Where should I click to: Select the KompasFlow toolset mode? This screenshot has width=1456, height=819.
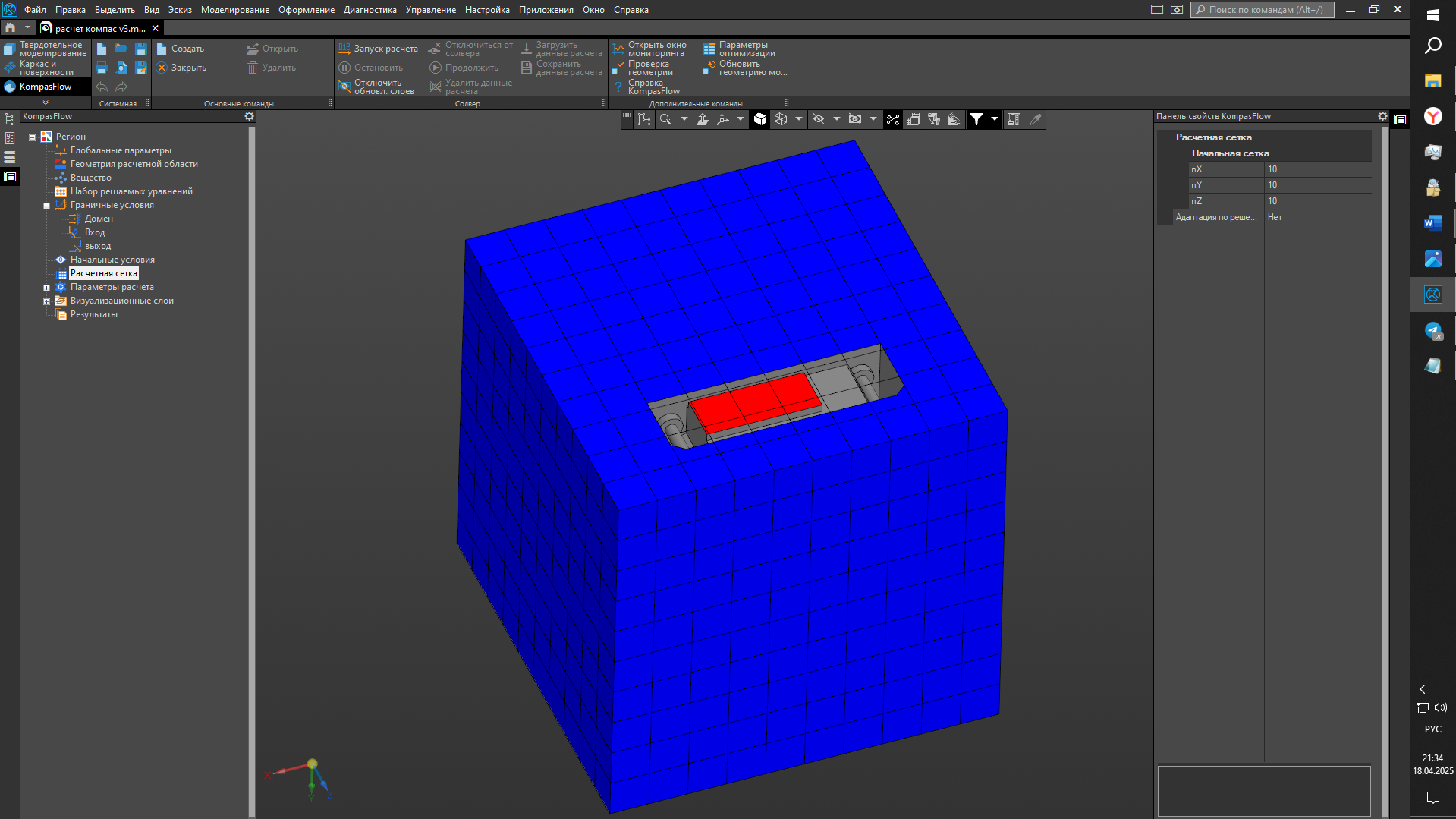46,87
